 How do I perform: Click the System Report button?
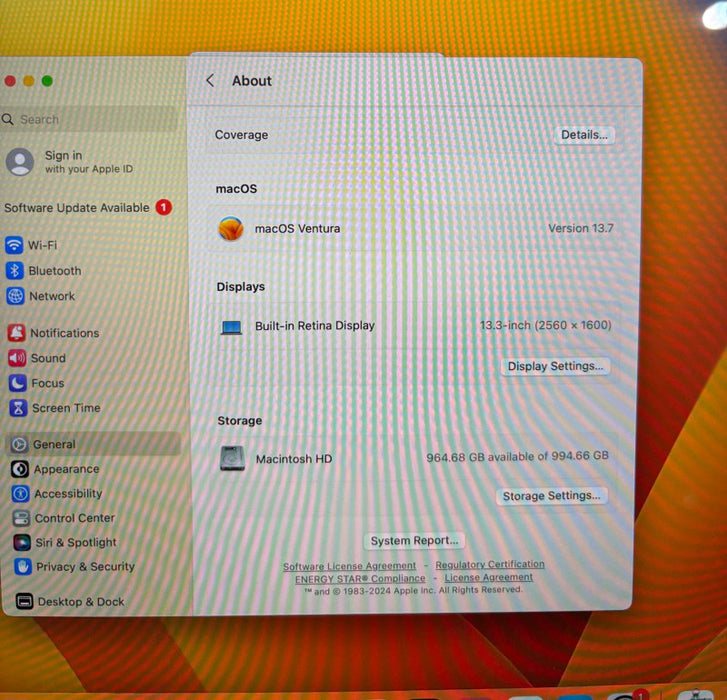pos(414,541)
